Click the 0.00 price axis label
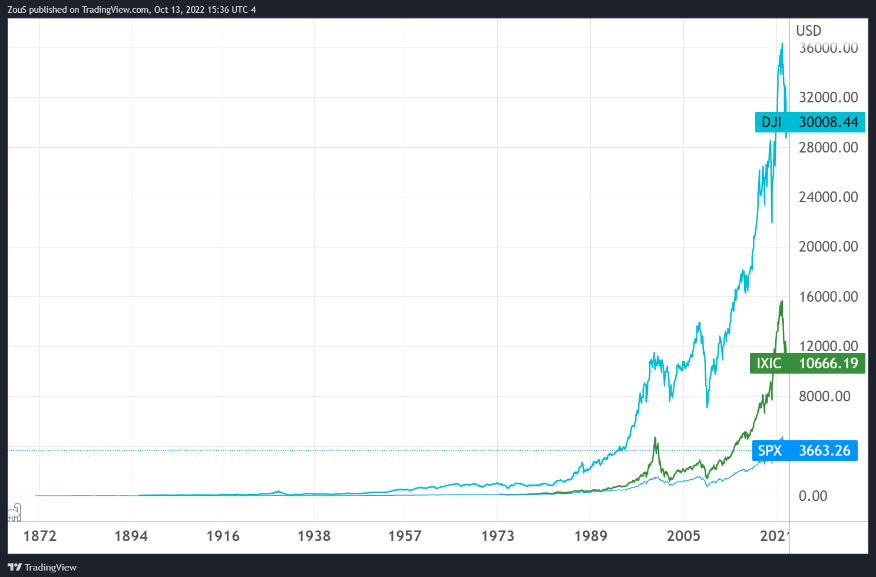The image size is (876, 577). point(813,495)
